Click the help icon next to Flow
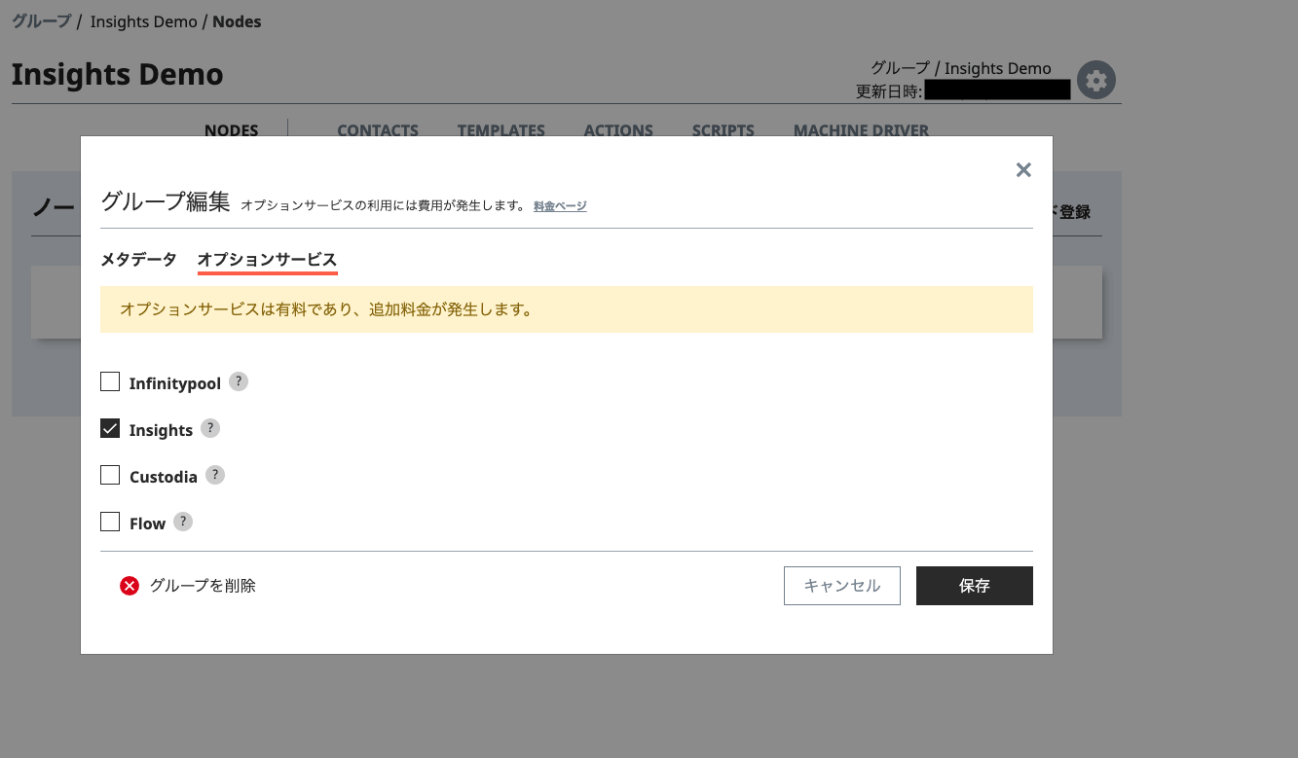Screen dimensions: 1298x758 pos(182,522)
